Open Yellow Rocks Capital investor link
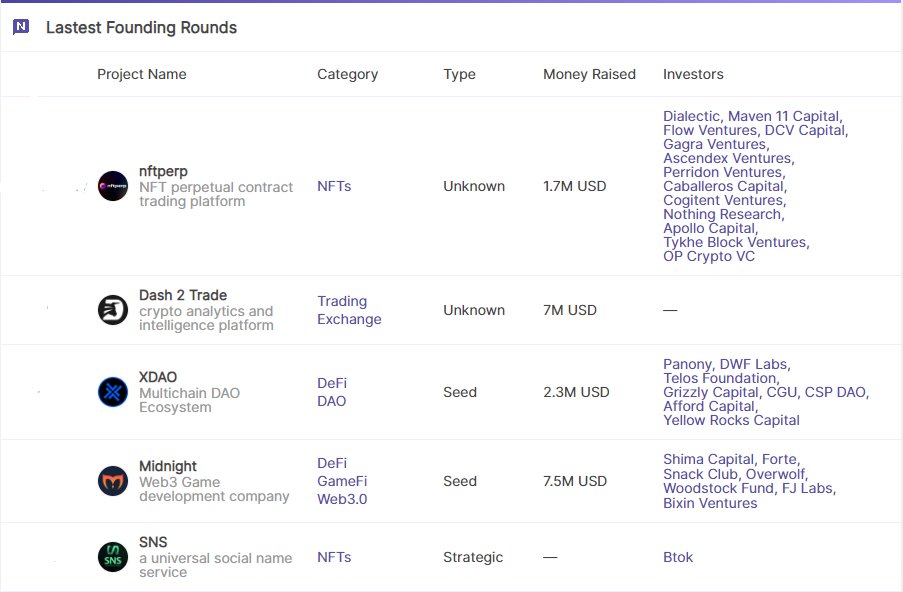903x592 pixels. tap(731, 420)
